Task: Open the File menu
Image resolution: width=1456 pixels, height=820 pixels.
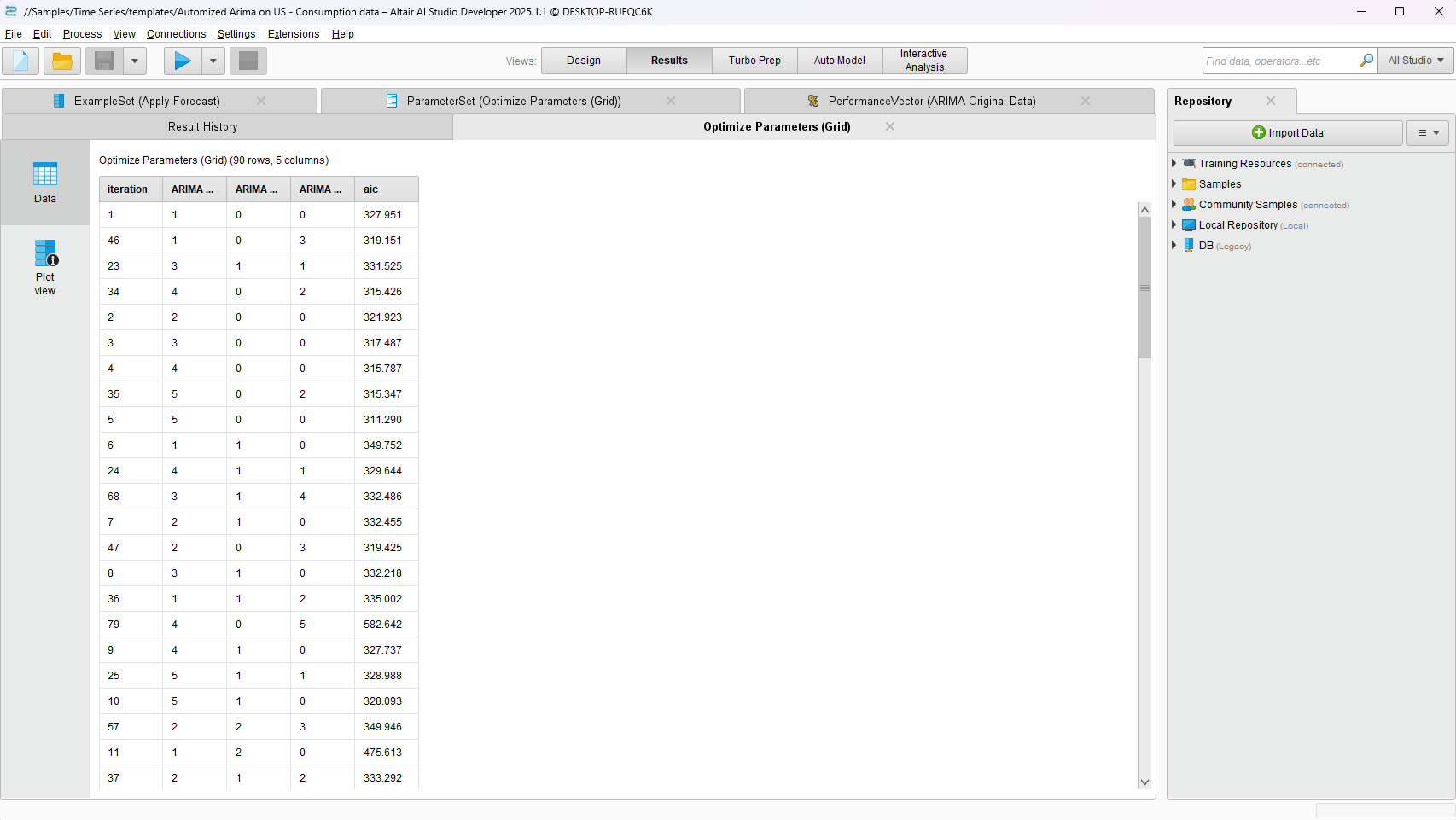Action: click(14, 34)
